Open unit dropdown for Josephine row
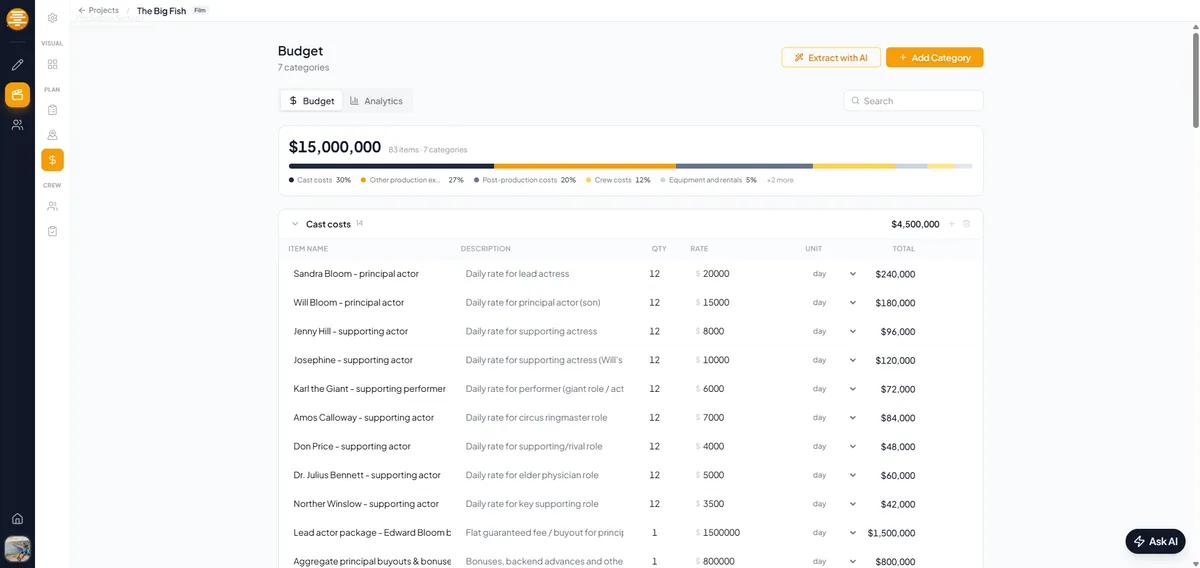This screenshot has height=568, width=1200. coord(834,360)
